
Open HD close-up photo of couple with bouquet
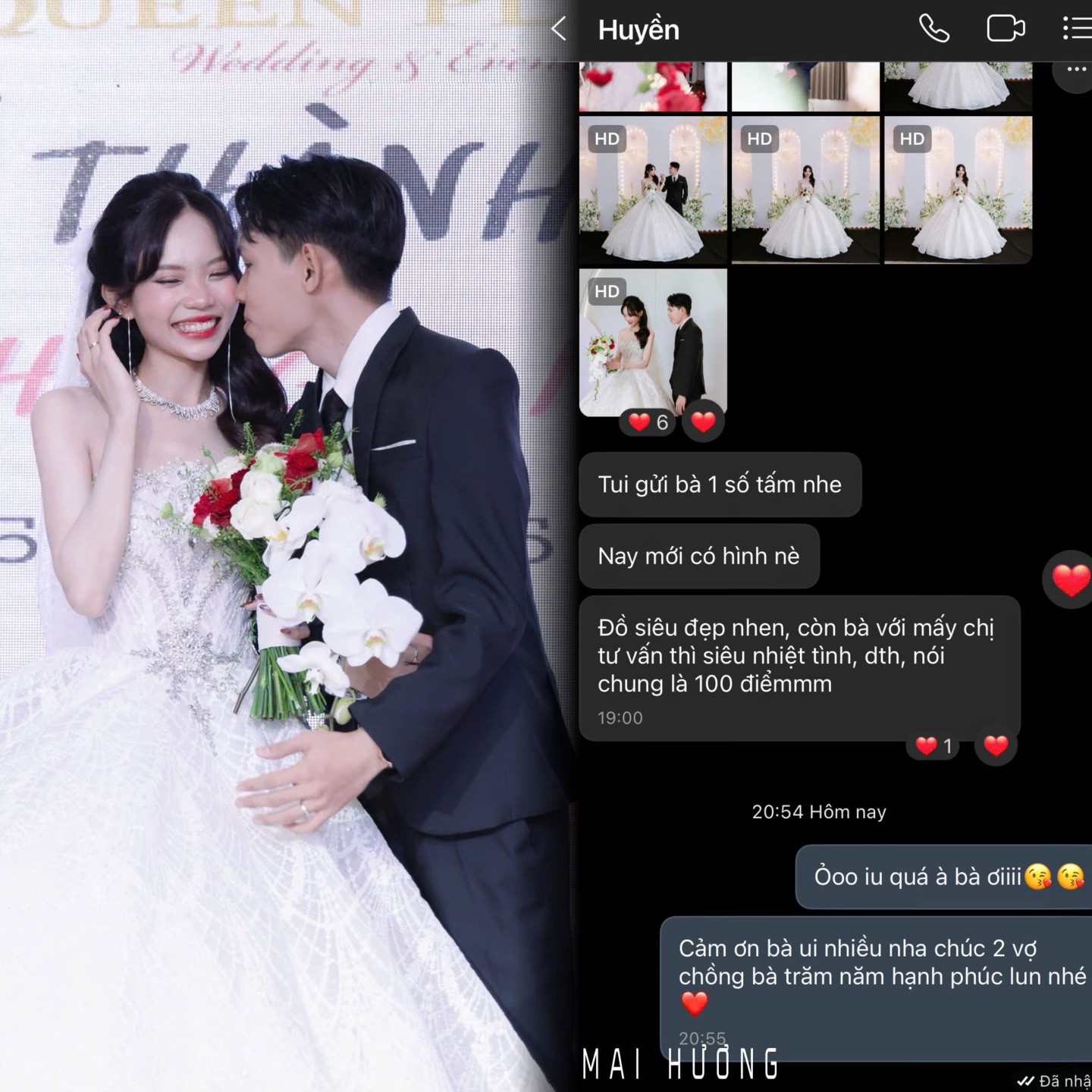point(653,342)
